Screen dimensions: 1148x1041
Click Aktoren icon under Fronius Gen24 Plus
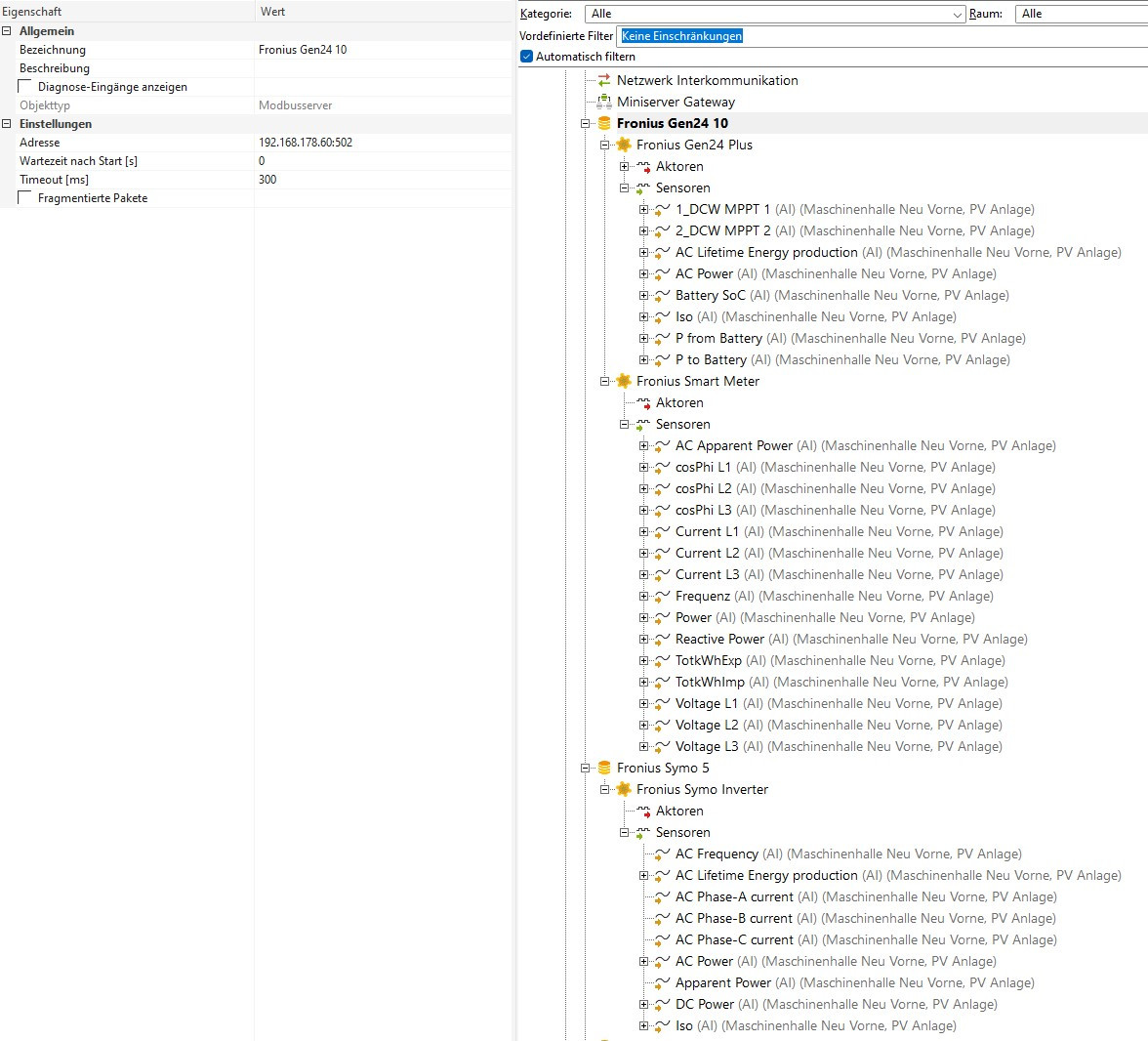[x=643, y=166]
